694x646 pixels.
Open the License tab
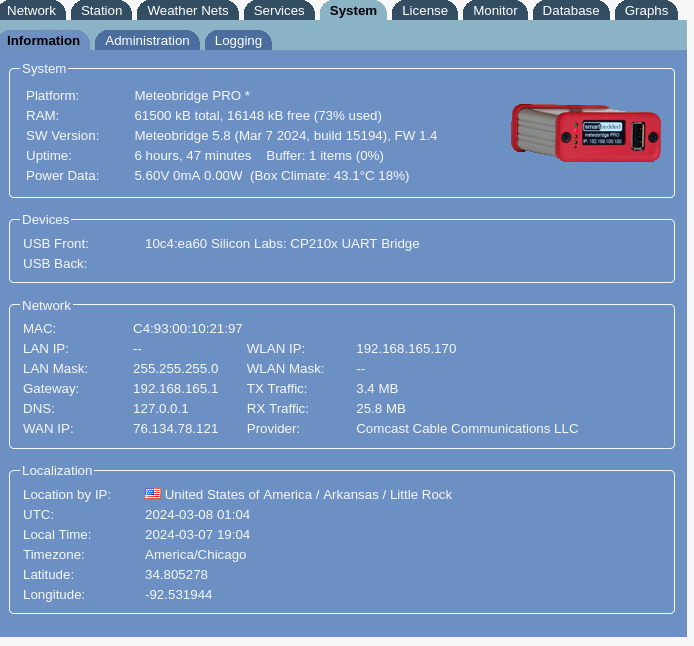[x=425, y=10]
